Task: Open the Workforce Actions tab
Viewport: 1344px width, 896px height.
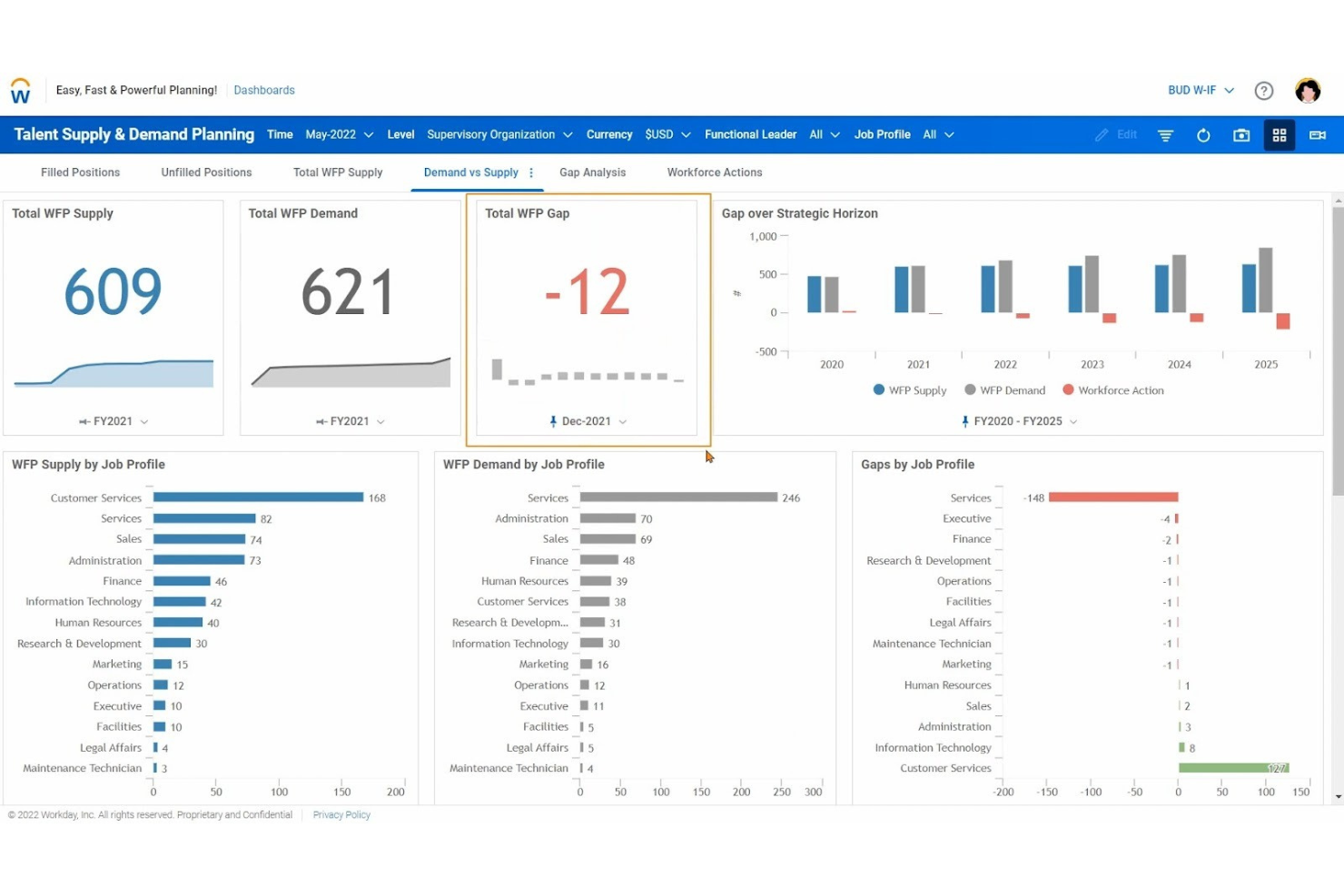Action: pyautogui.click(x=714, y=172)
